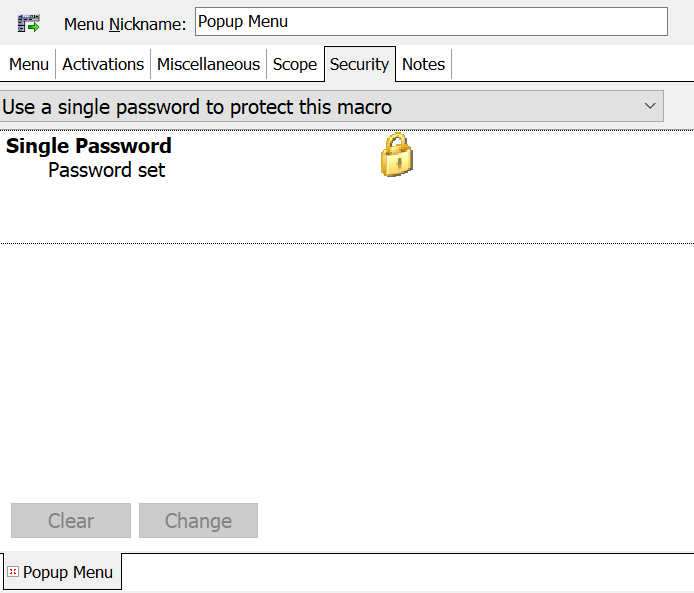
Task: Show the Notes tab
Action: [x=423, y=64]
